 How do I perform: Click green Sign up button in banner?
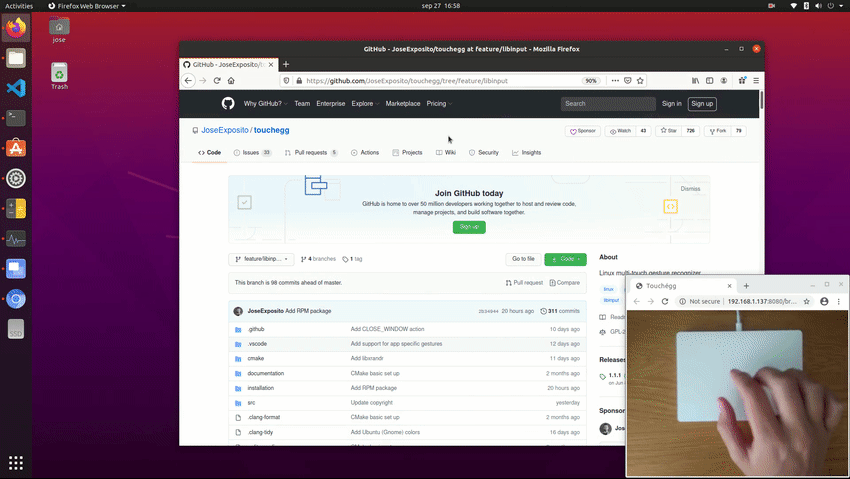pyautogui.click(x=469, y=227)
